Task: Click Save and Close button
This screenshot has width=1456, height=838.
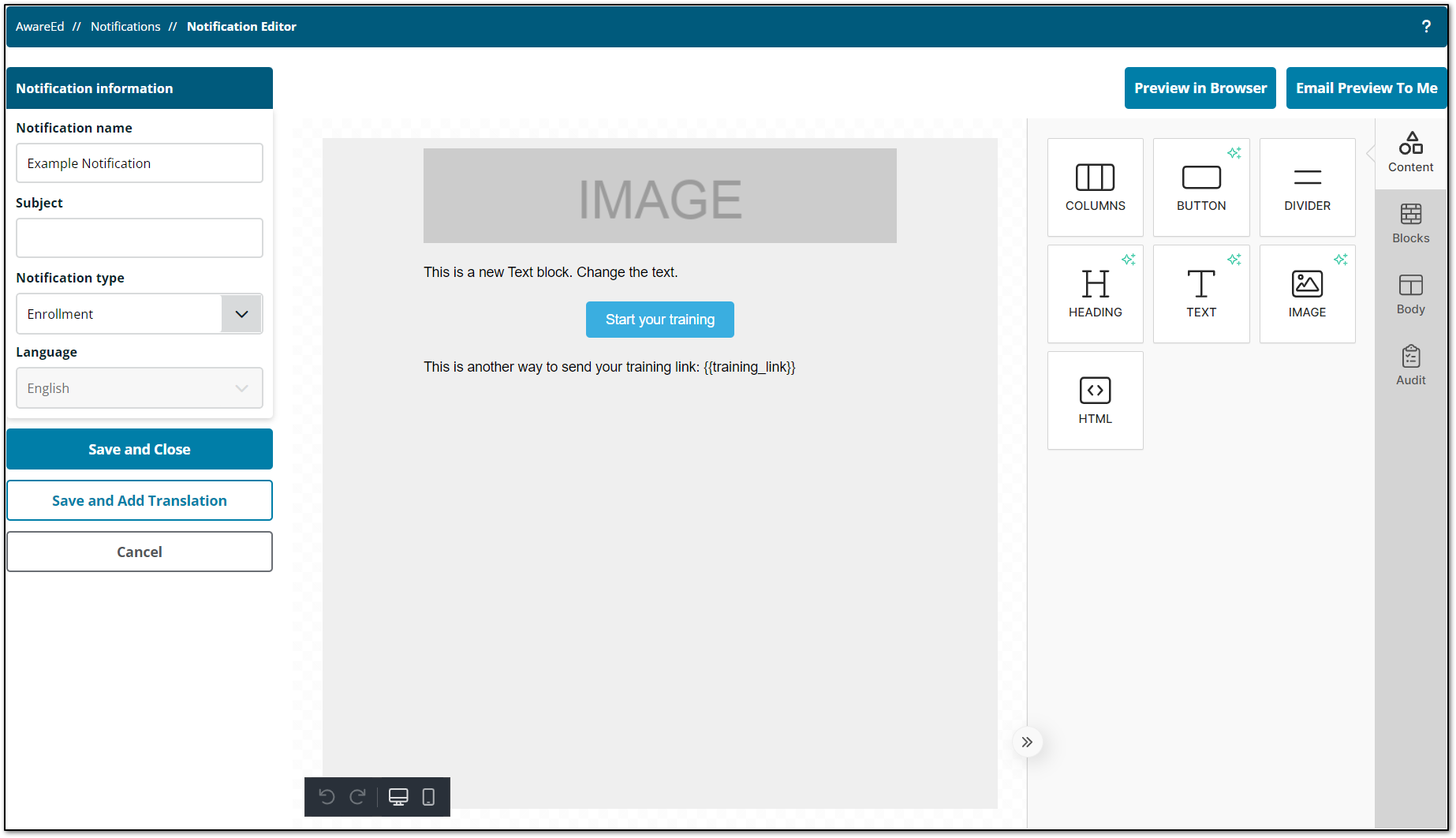Action: pos(140,449)
